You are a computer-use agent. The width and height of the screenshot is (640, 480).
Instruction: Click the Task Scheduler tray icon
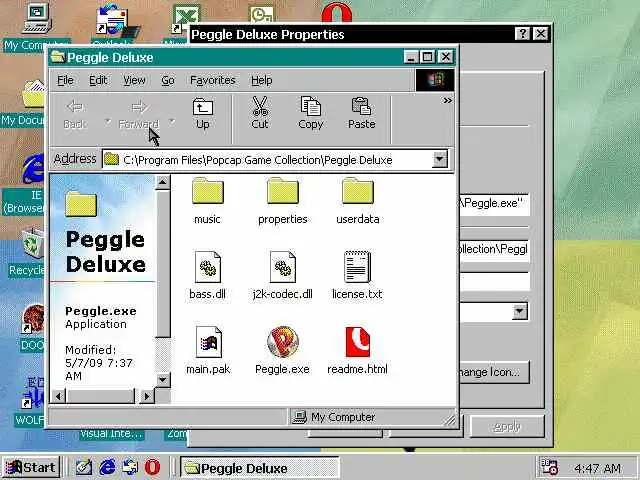549,468
